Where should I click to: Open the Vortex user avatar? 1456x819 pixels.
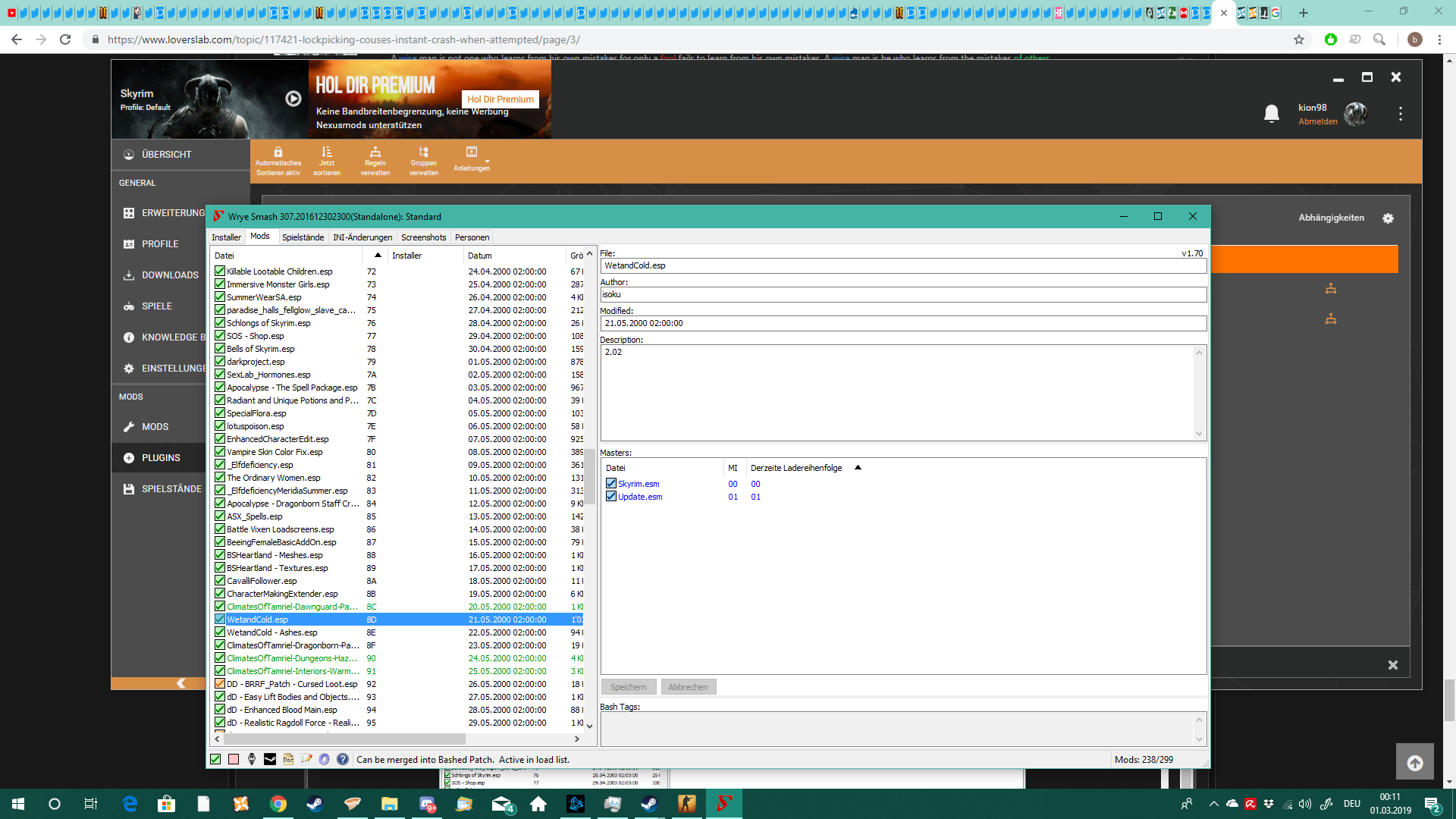point(1355,114)
